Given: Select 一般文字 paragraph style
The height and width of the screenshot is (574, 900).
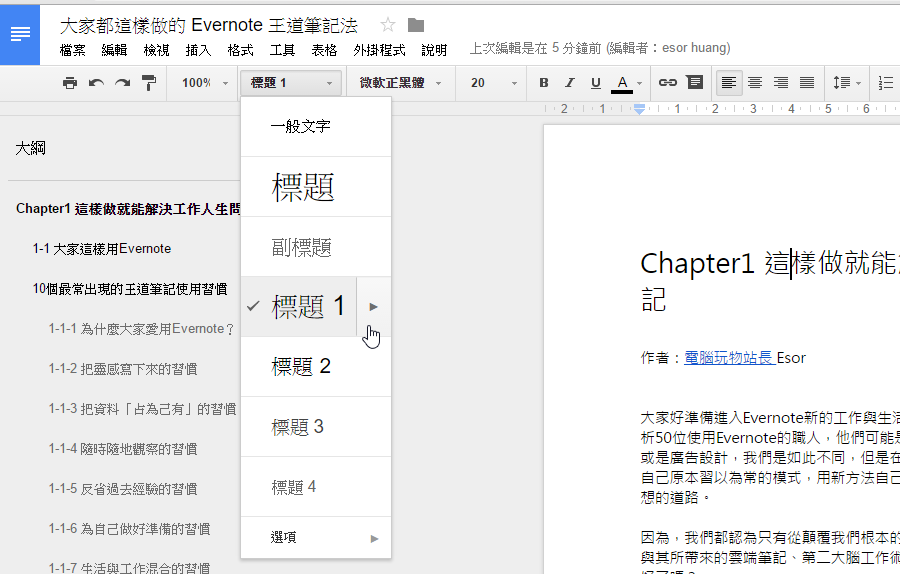Looking at the screenshot, I should [x=316, y=126].
